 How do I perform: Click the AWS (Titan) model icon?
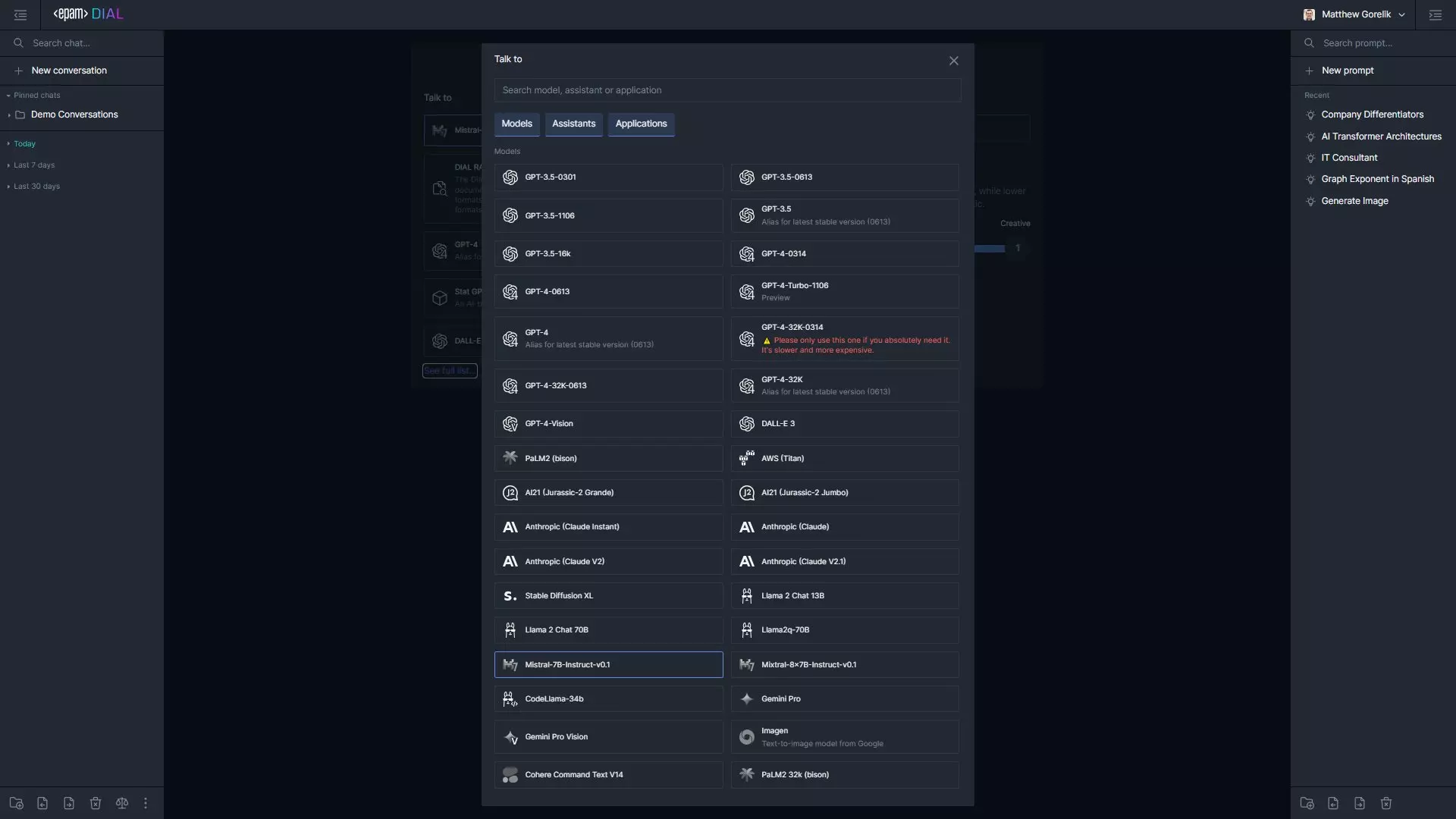747,458
